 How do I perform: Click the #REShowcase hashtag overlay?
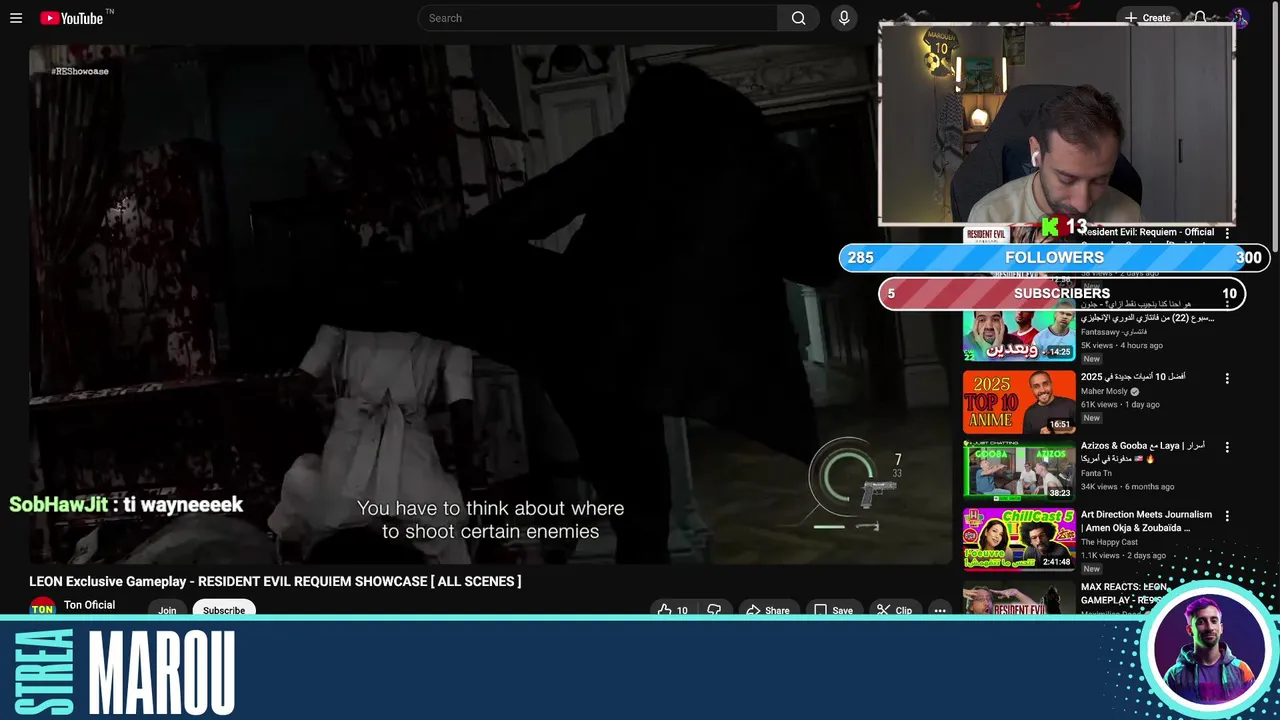point(80,71)
